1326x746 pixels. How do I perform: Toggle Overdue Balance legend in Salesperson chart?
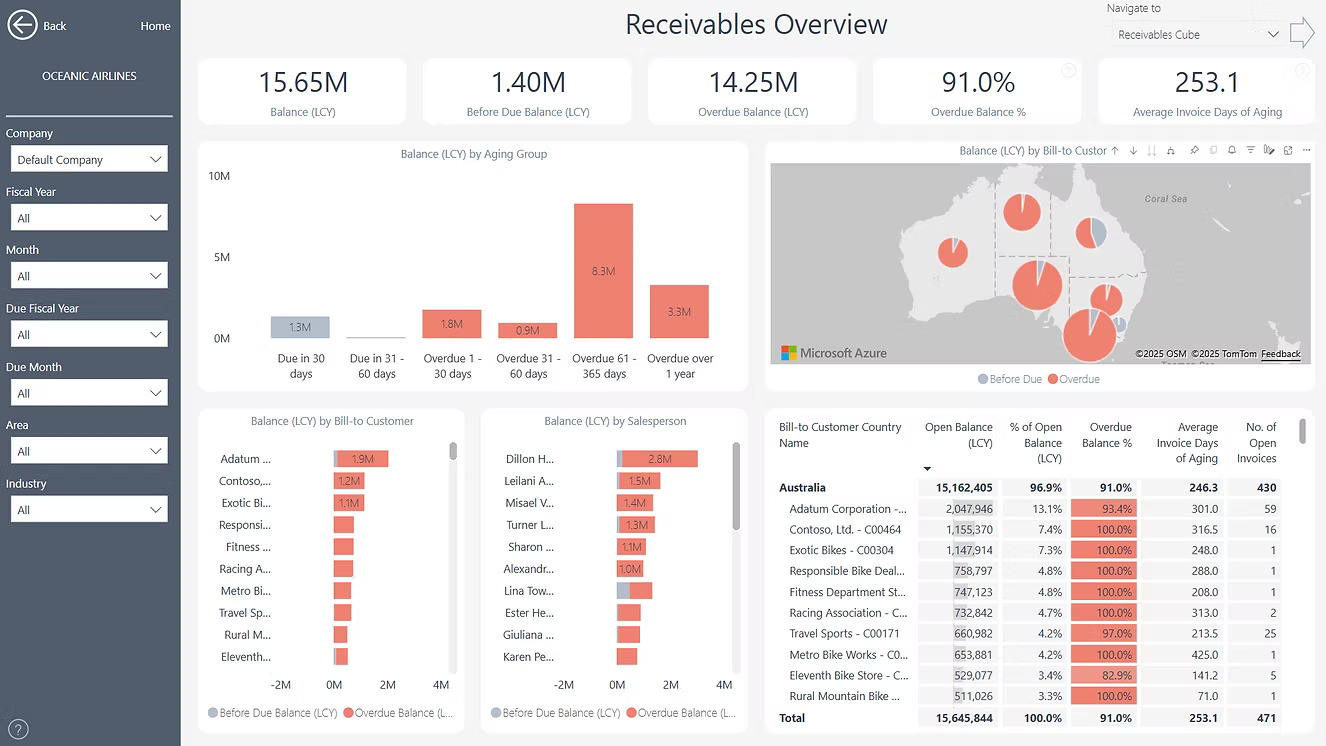tap(685, 713)
